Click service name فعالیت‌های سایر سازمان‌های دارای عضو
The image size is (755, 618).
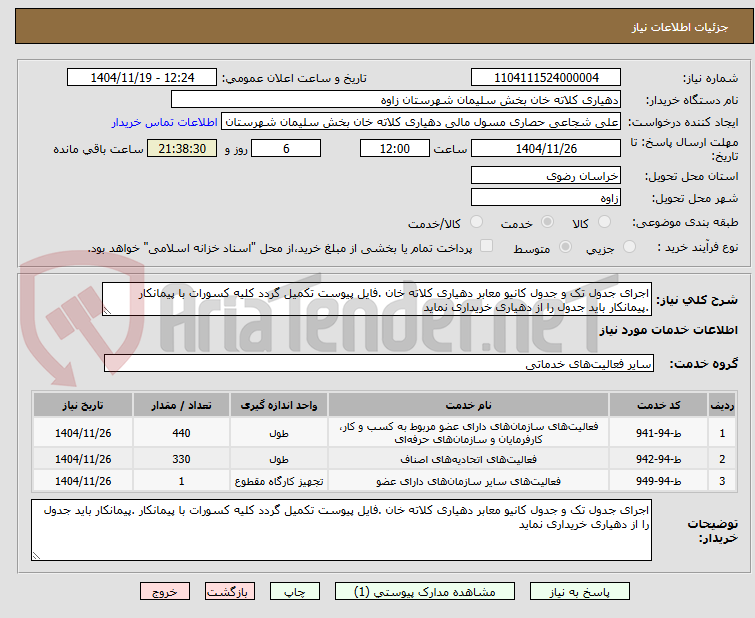click(469, 481)
